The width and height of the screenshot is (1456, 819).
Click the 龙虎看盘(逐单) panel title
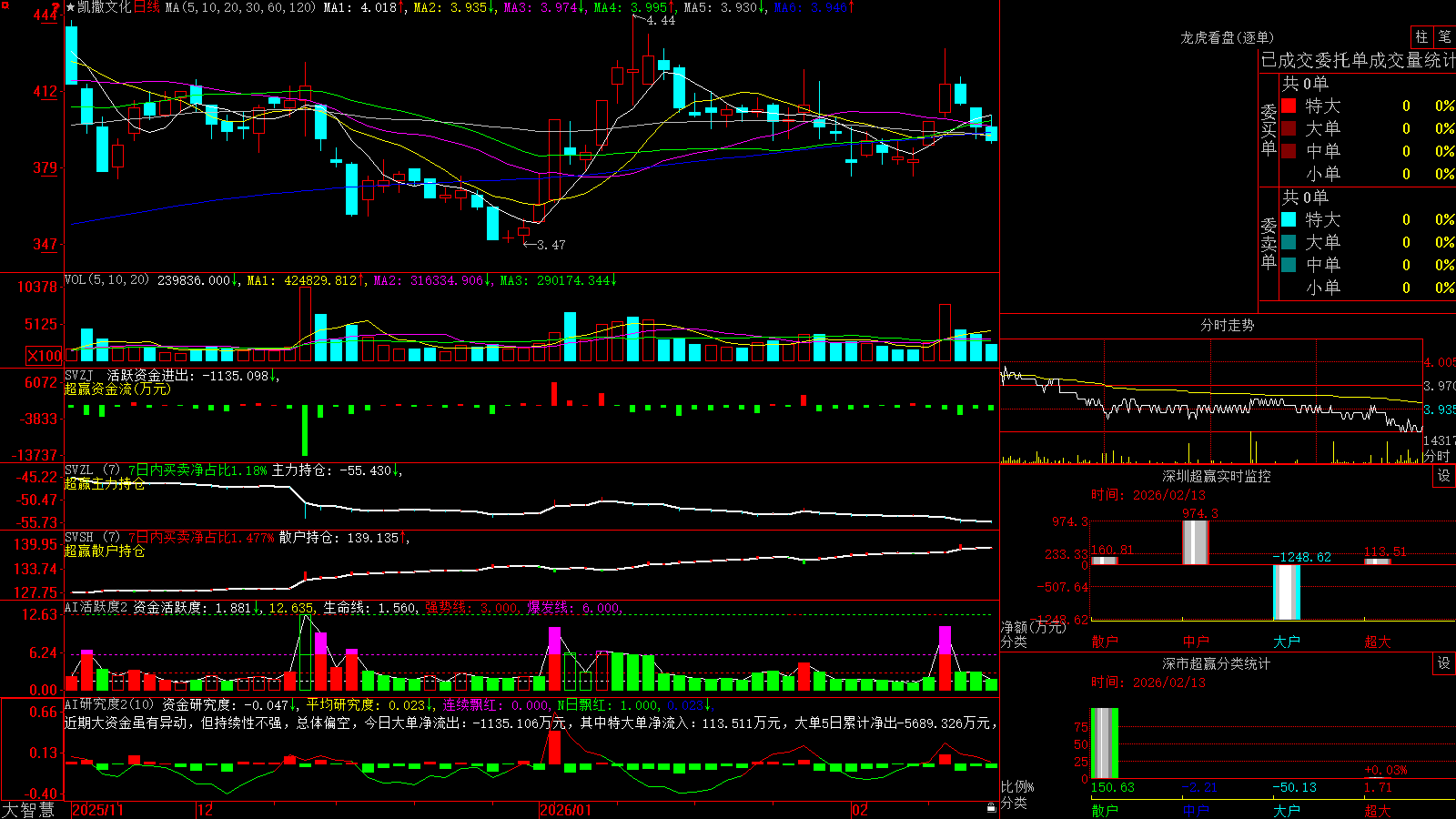coord(1227,37)
